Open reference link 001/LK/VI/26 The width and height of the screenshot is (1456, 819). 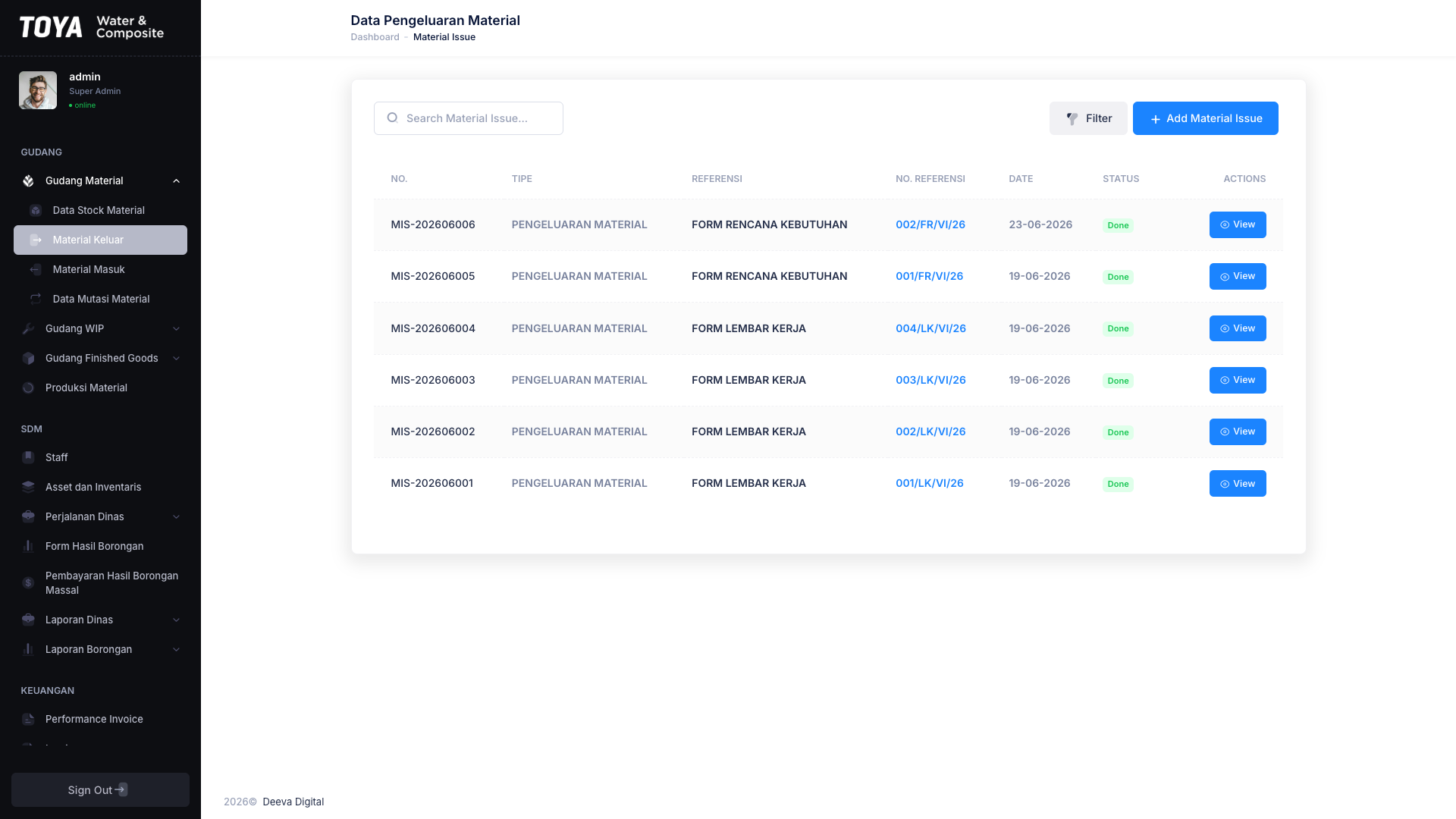[x=930, y=484]
